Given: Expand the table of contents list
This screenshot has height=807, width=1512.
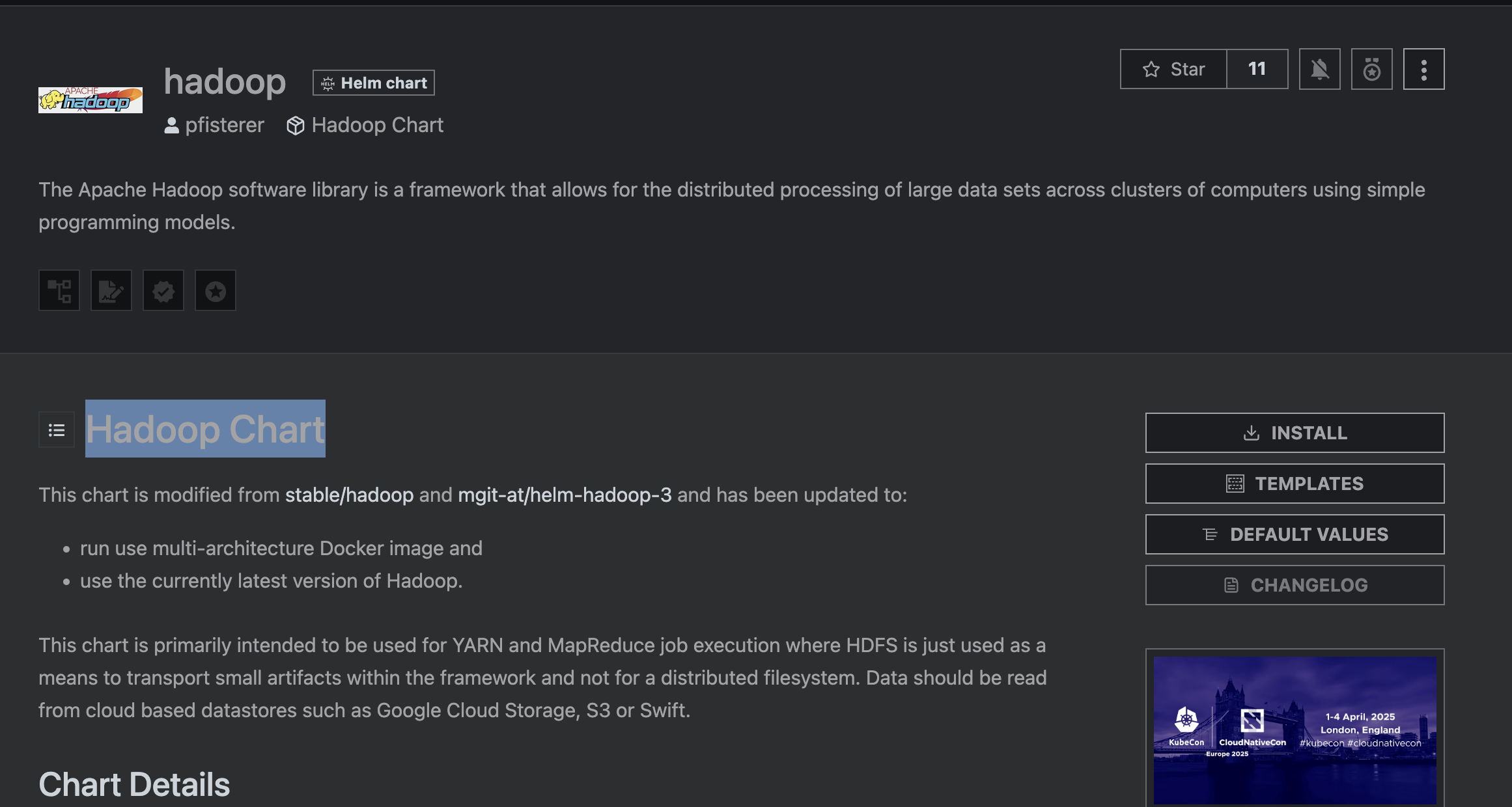Looking at the screenshot, I should pos(57,430).
